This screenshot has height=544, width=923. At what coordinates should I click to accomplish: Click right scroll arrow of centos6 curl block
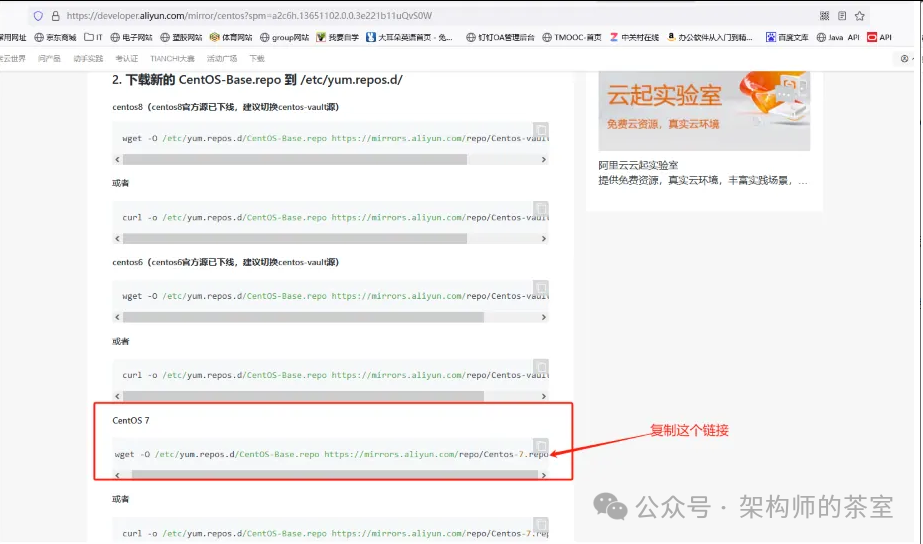543,396
